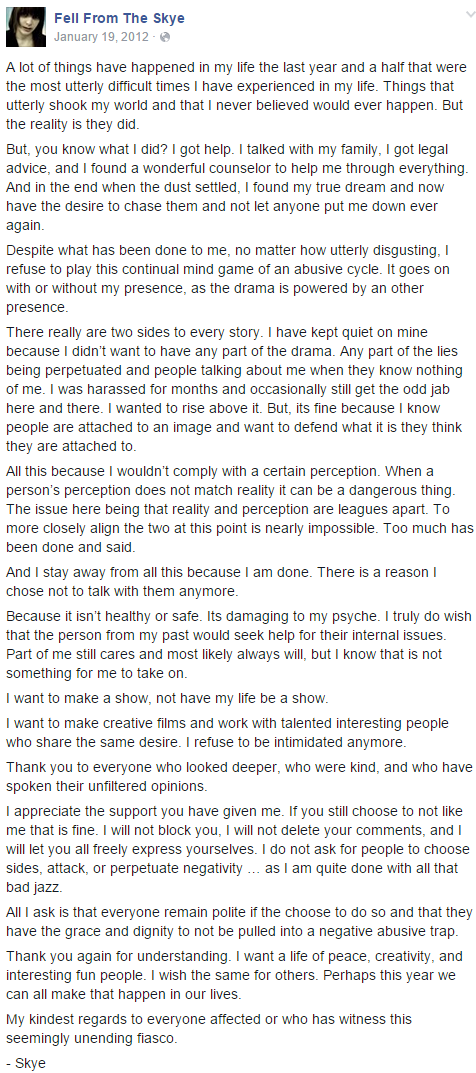The image size is (476, 1073).
Task: Click the "And I stay away" paragraph
Action: [x=222, y=581]
